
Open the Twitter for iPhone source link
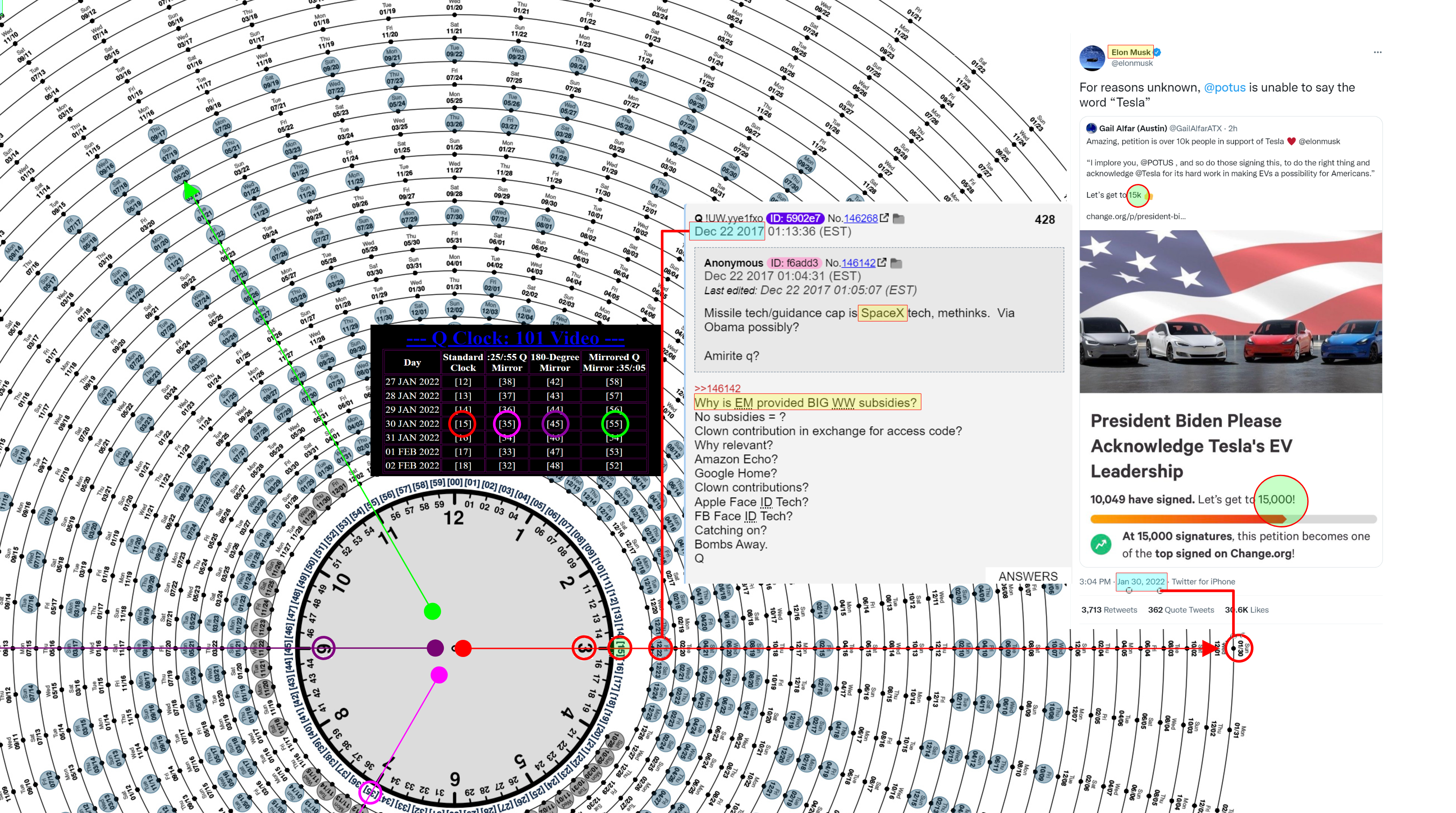tap(1203, 581)
